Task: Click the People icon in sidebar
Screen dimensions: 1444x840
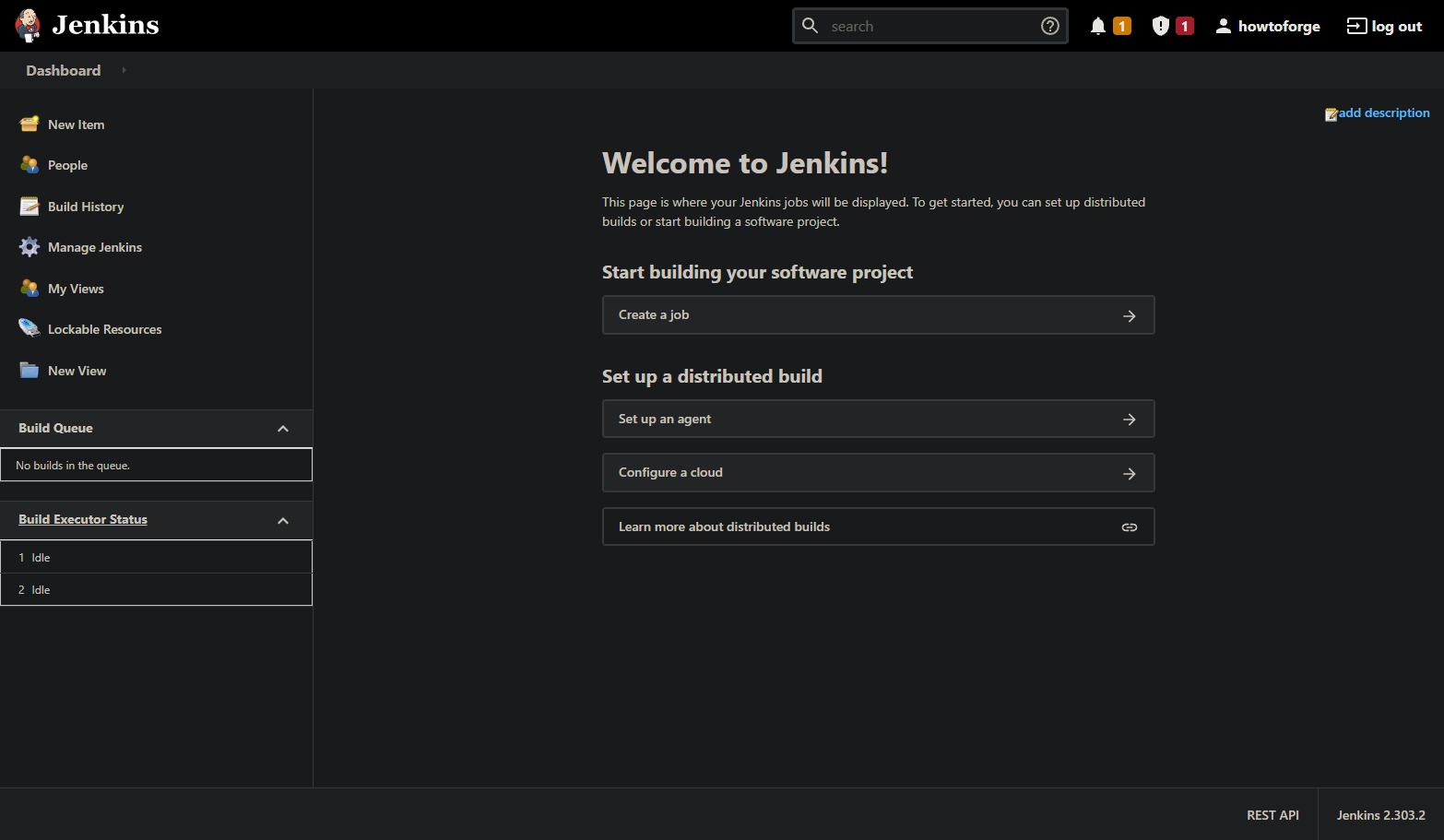Action: pos(30,165)
